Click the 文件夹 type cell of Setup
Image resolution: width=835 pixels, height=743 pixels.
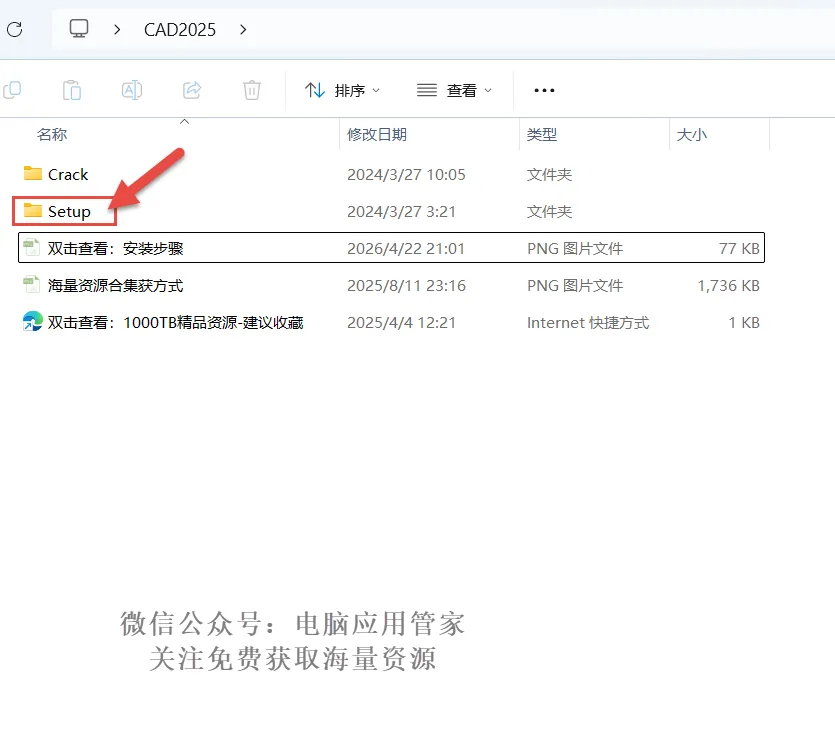coord(549,212)
